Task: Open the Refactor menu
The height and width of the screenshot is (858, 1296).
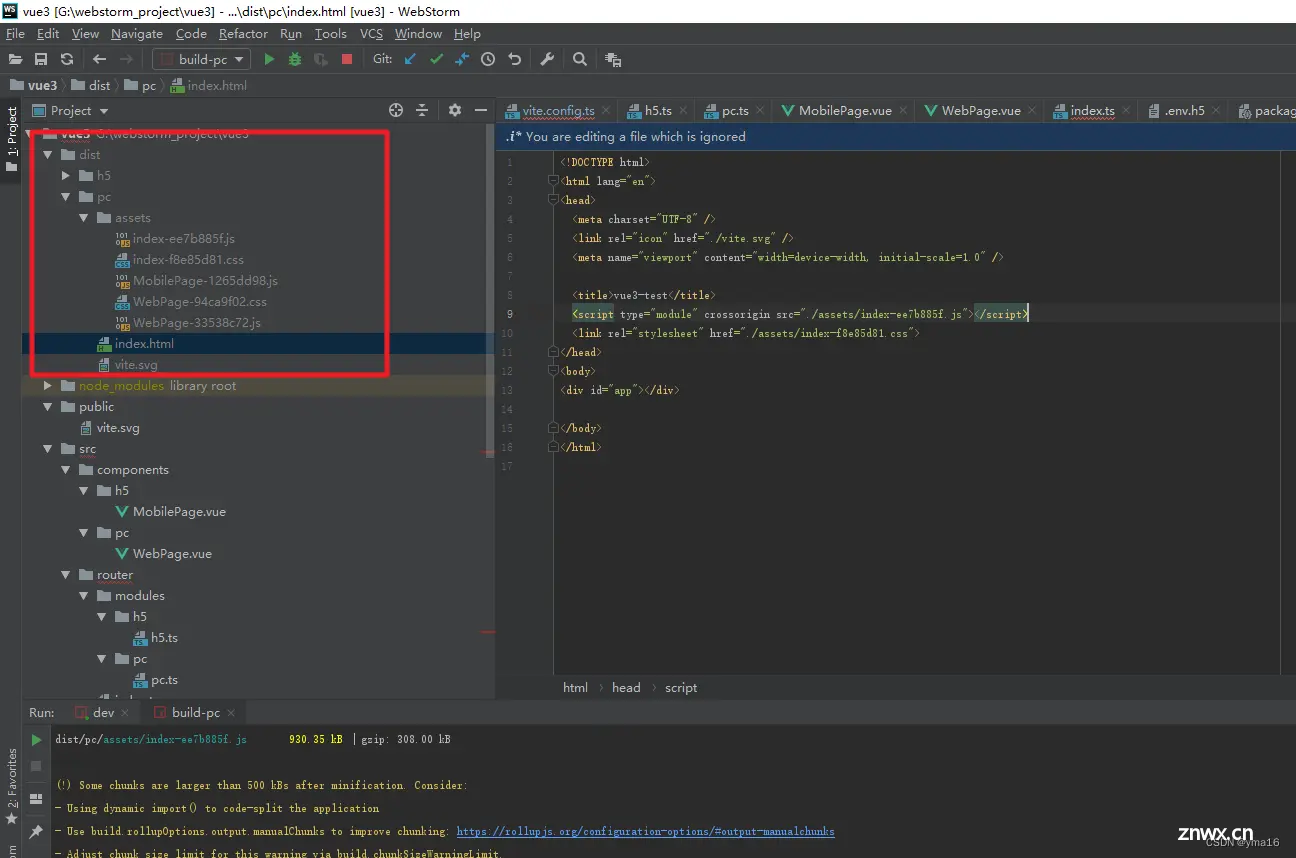Action: point(243,33)
